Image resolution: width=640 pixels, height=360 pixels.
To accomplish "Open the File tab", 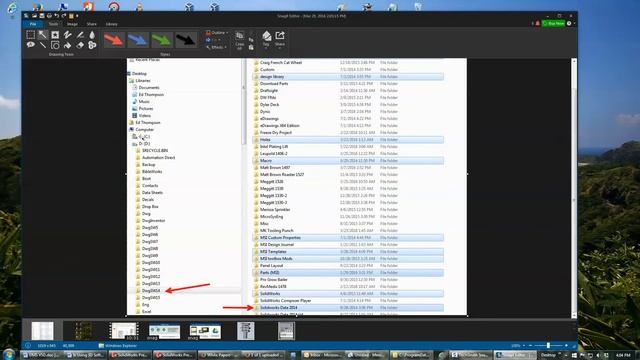I will tap(33, 24).
